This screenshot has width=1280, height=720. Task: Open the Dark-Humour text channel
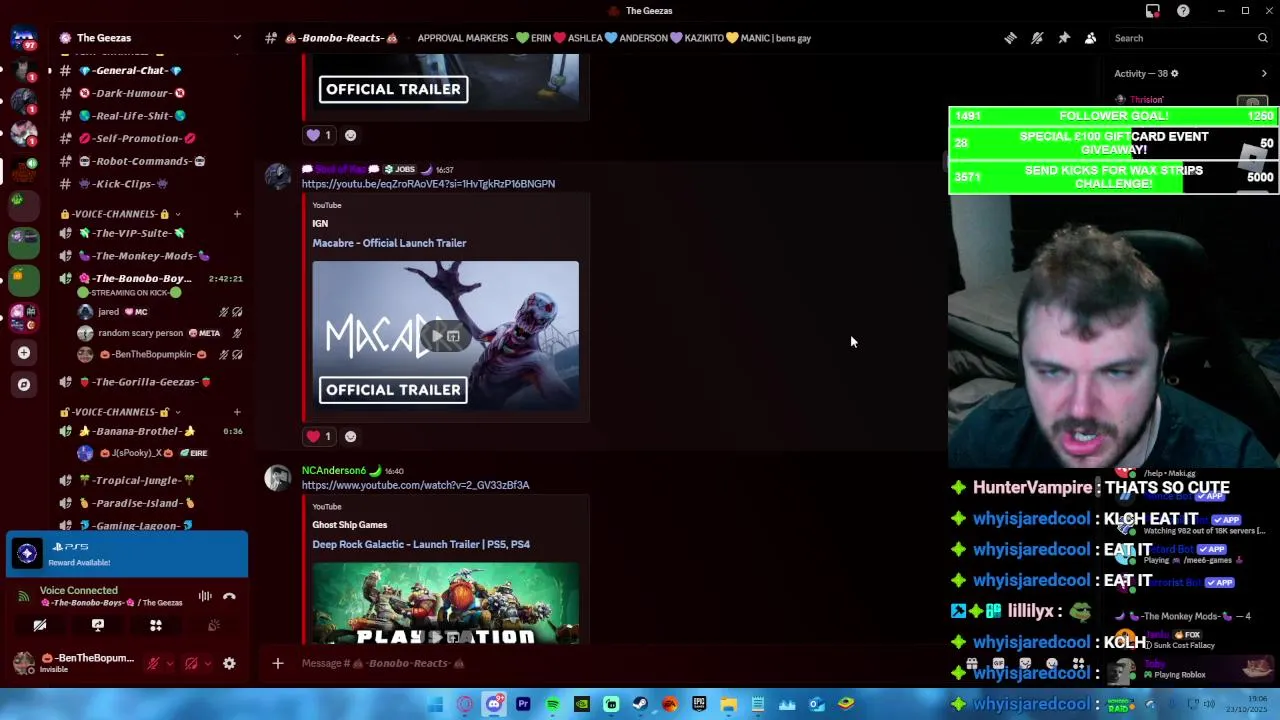pos(131,93)
